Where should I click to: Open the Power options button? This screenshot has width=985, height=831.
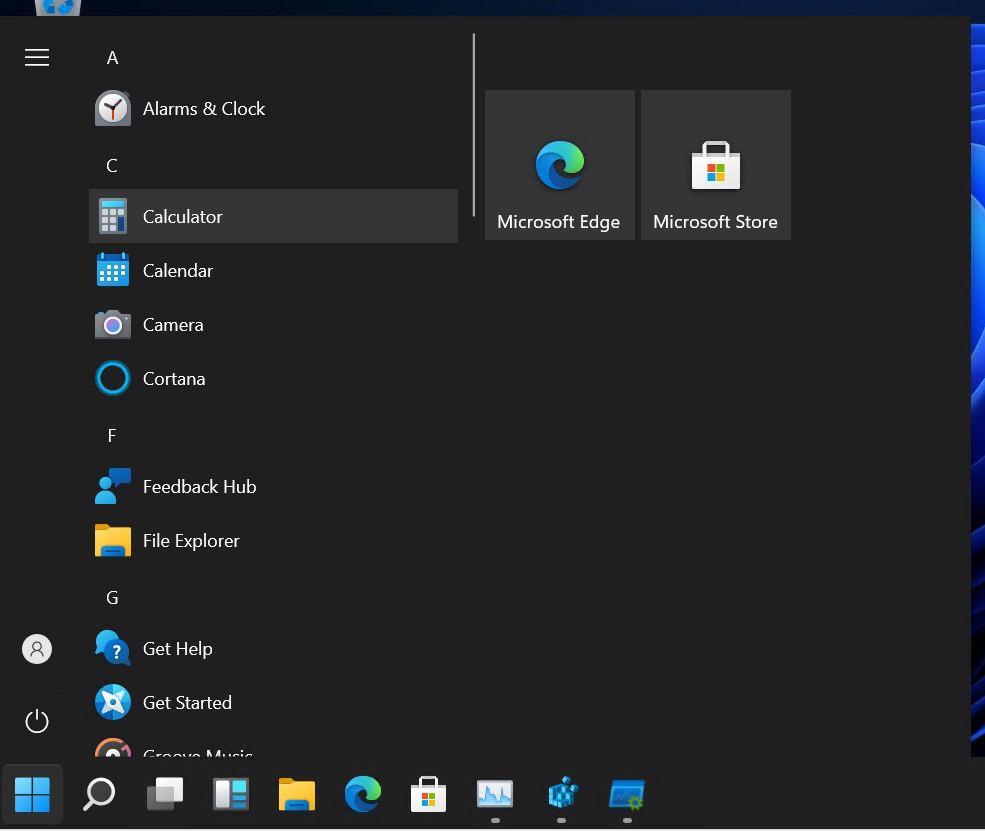[x=37, y=721]
